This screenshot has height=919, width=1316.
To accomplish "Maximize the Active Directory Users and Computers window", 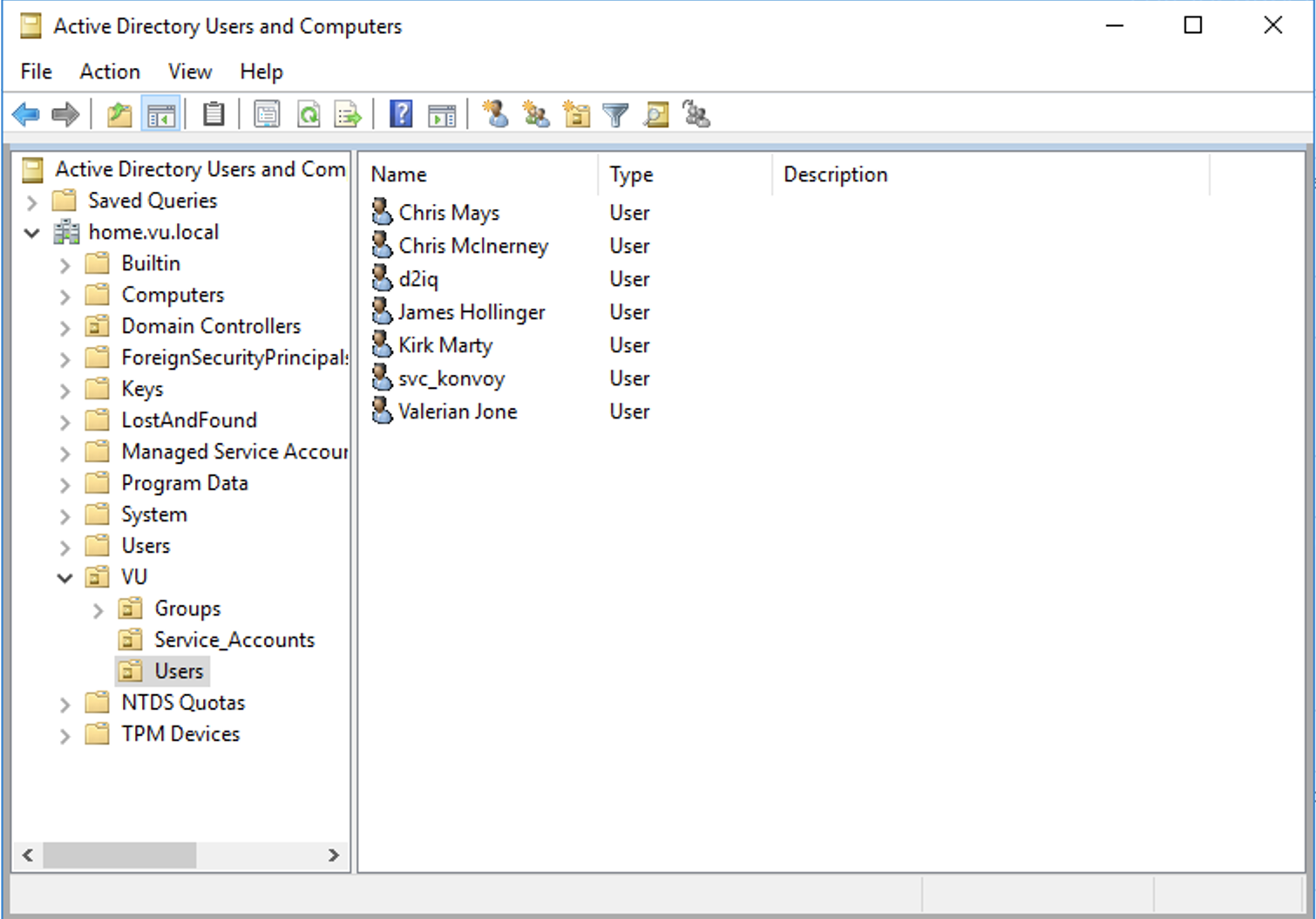I will [x=1193, y=25].
